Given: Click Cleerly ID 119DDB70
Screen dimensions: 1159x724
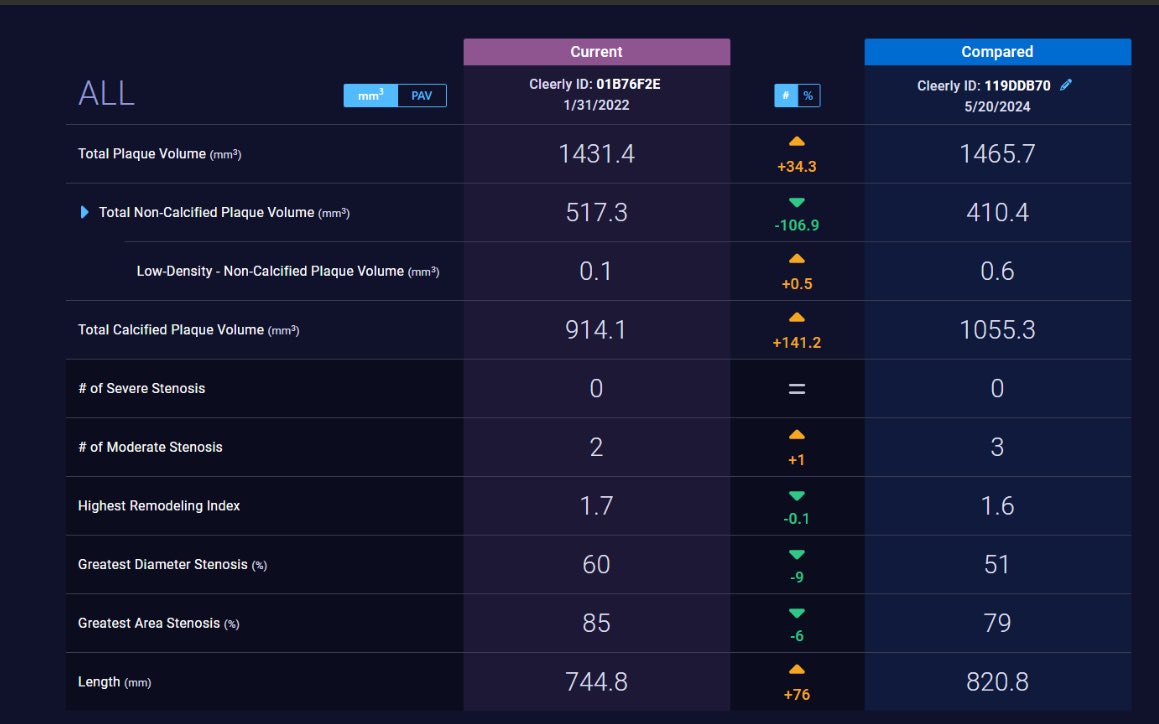Looking at the screenshot, I should point(984,86).
